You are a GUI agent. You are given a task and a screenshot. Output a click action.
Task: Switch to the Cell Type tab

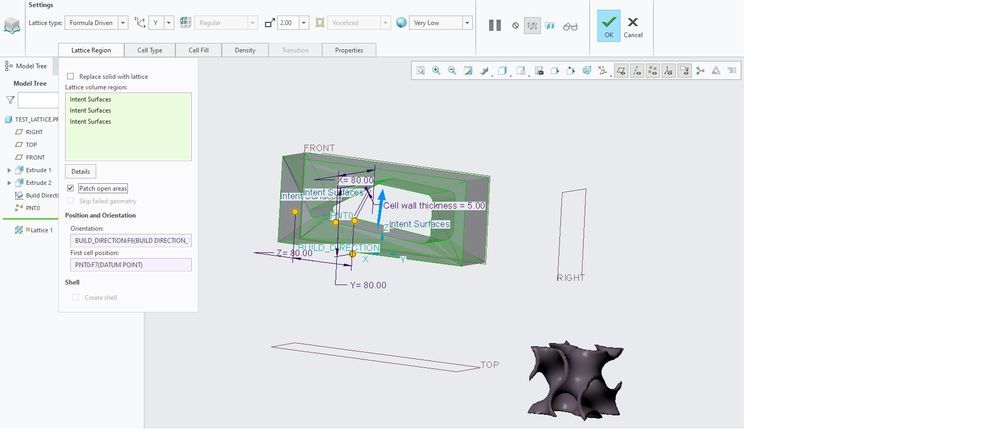point(150,50)
